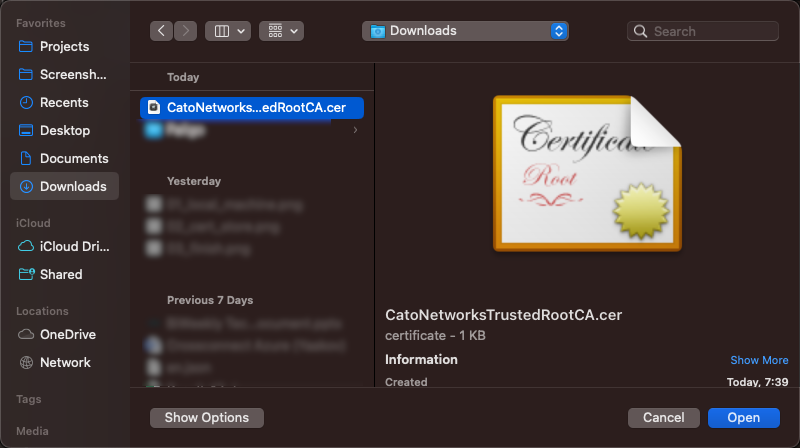This screenshot has height=448, width=800.
Task: Select Projects folder in sidebar
Action: pos(64,46)
